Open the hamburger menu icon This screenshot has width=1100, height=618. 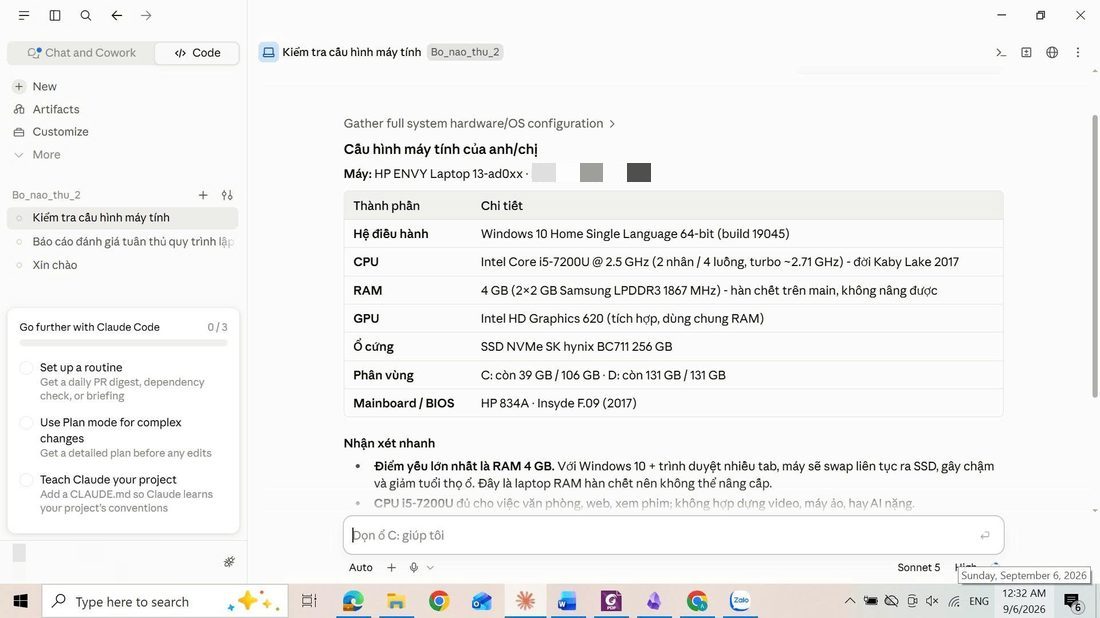(24, 15)
